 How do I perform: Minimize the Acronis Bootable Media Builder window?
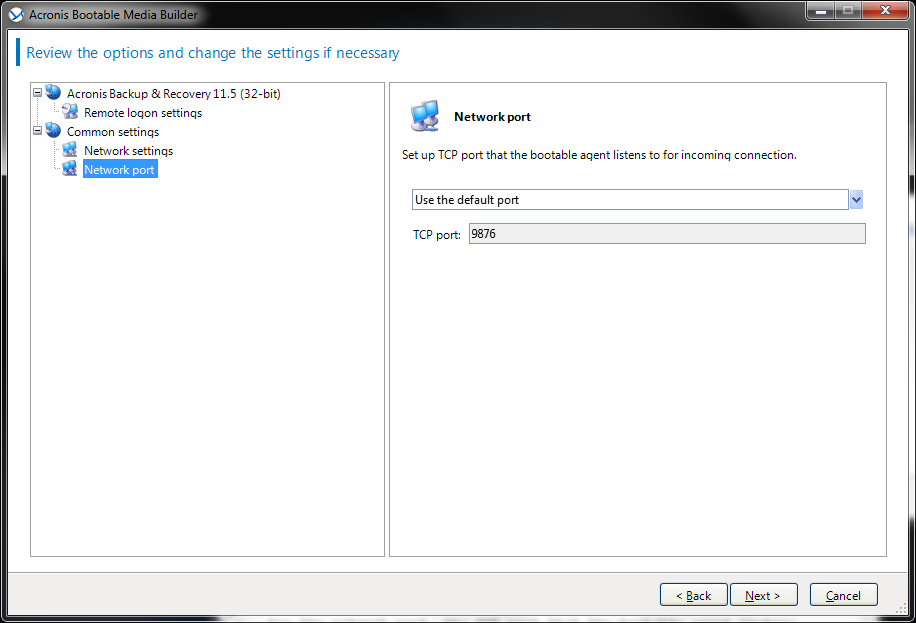click(x=821, y=11)
